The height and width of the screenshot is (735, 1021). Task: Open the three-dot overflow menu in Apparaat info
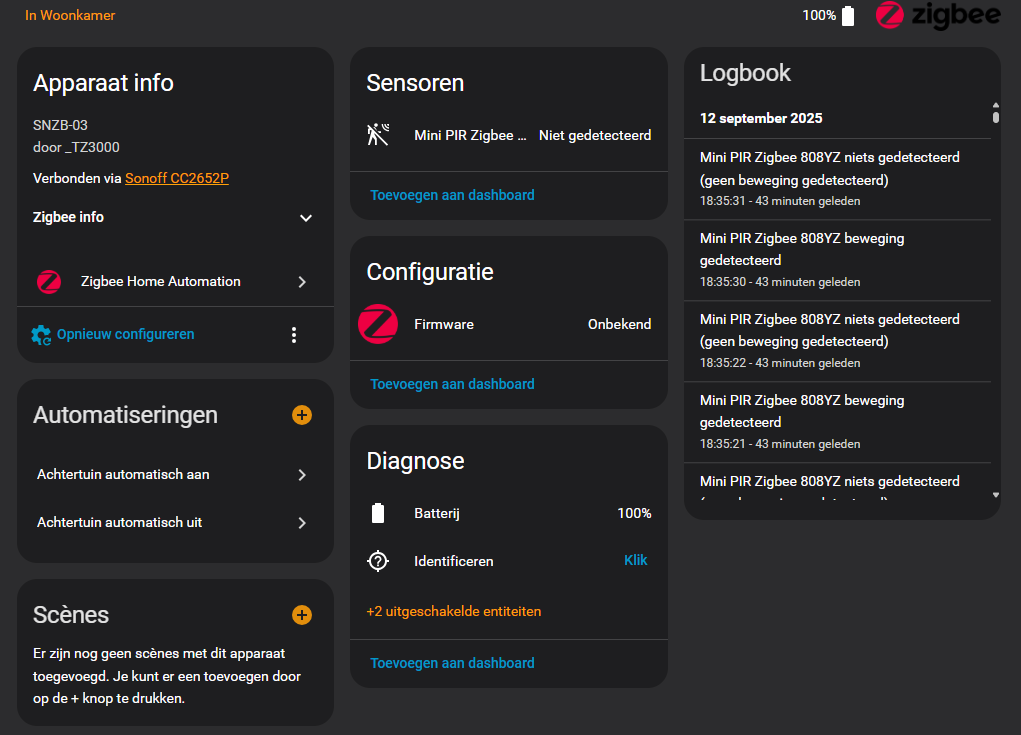click(294, 335)
